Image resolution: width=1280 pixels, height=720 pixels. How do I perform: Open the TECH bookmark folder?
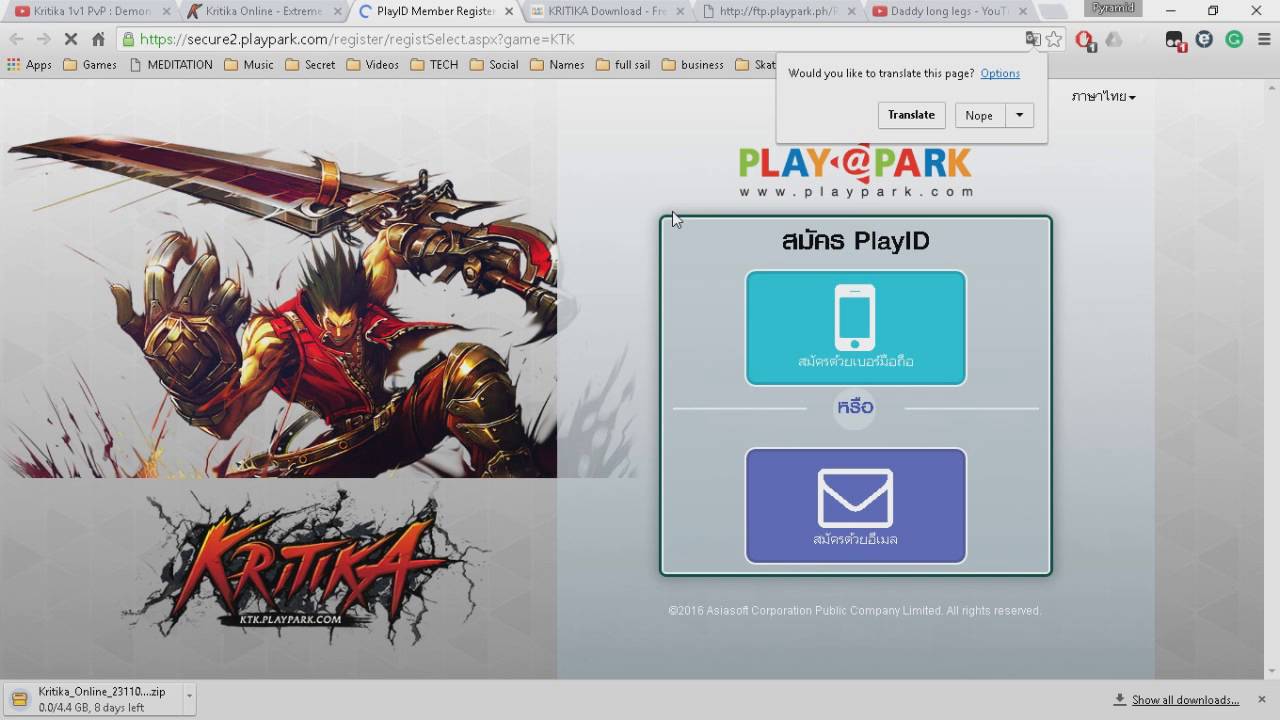click(434, 65)
